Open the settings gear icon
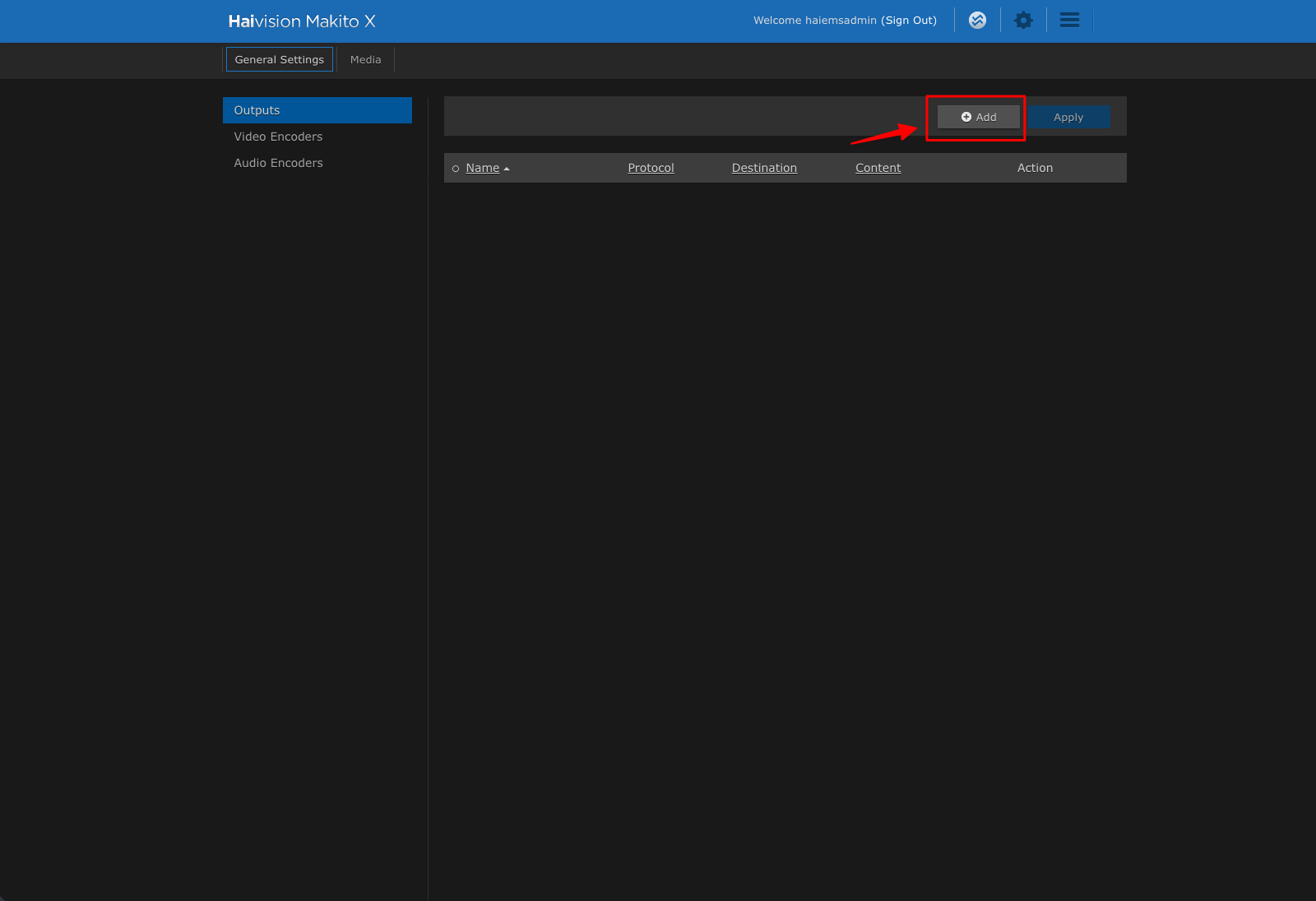This screenshot has width=1316, height=901. [x=1023, y=21]
